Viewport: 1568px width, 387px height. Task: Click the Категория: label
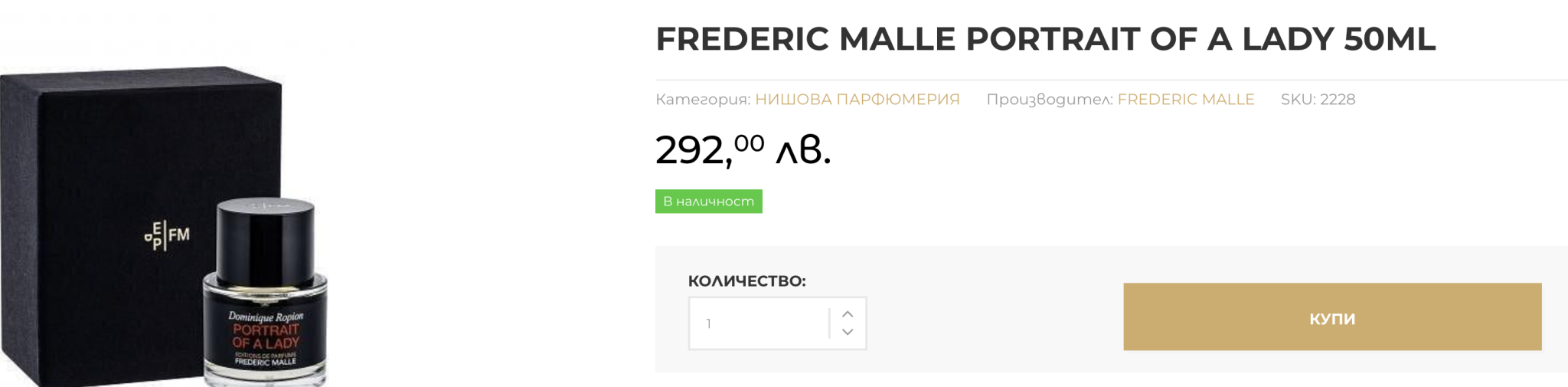pos(702,100)
